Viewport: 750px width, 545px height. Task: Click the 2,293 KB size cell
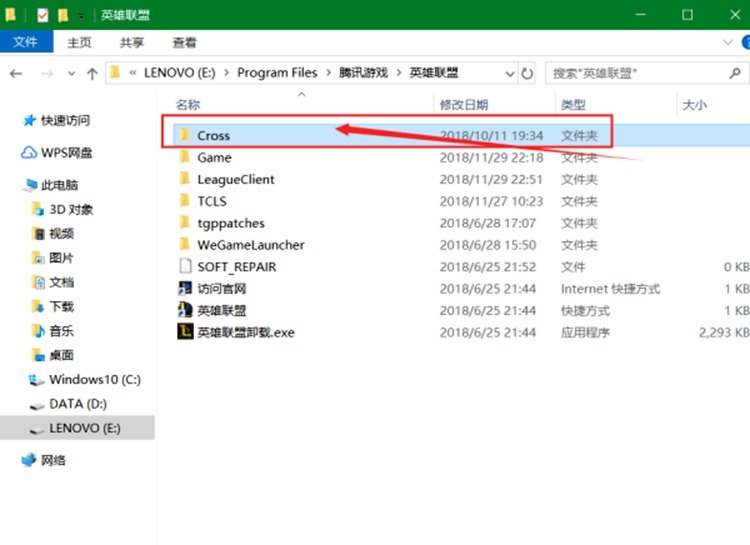pos(724,332)
